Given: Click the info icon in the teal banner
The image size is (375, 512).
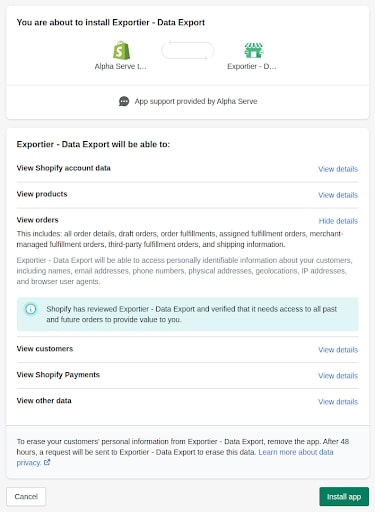Looking at the screenshot, I should [x=31, y=309].
